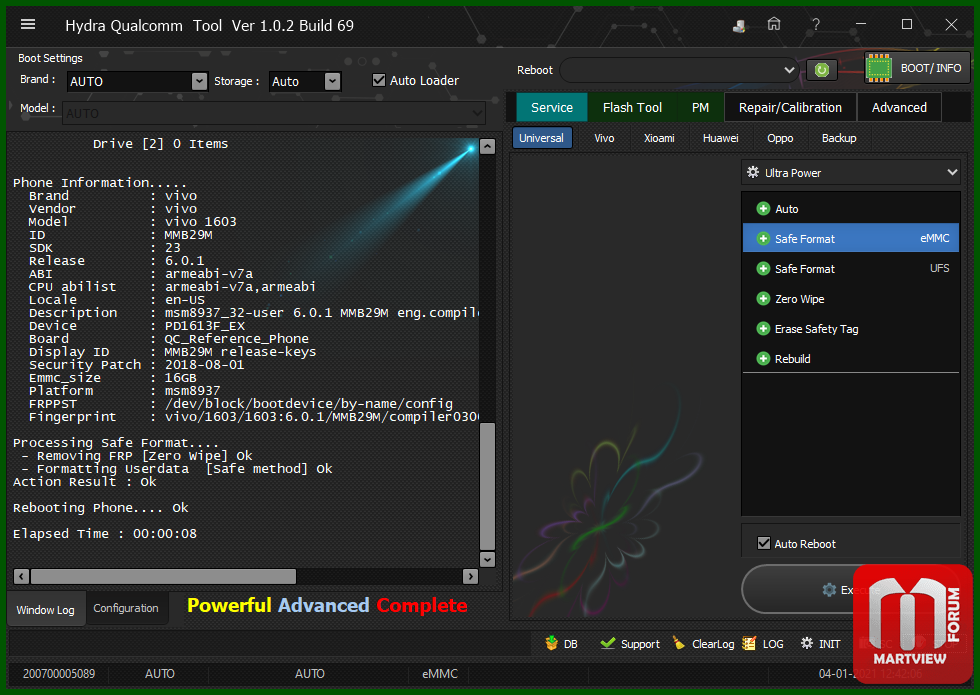Expand the Ultra Power dropdown

[851, 172]
